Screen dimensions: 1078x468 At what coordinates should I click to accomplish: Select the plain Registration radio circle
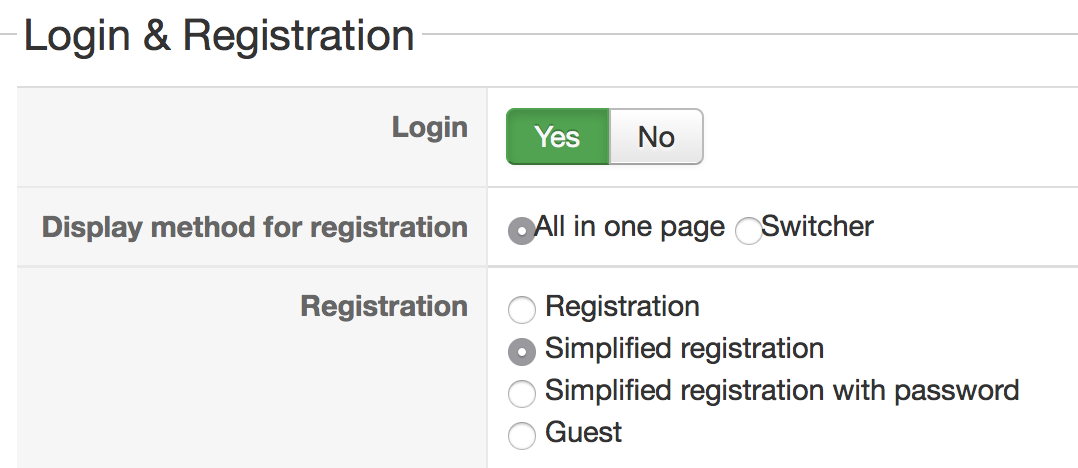pyautogui.click(x=522, y=310)
